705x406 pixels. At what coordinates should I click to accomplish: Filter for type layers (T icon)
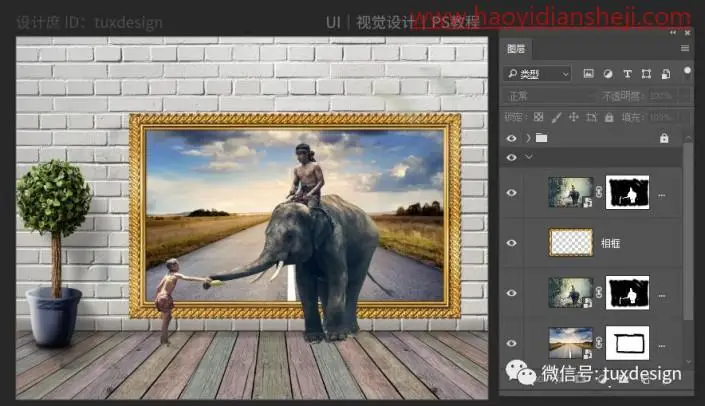pos(627,74)
